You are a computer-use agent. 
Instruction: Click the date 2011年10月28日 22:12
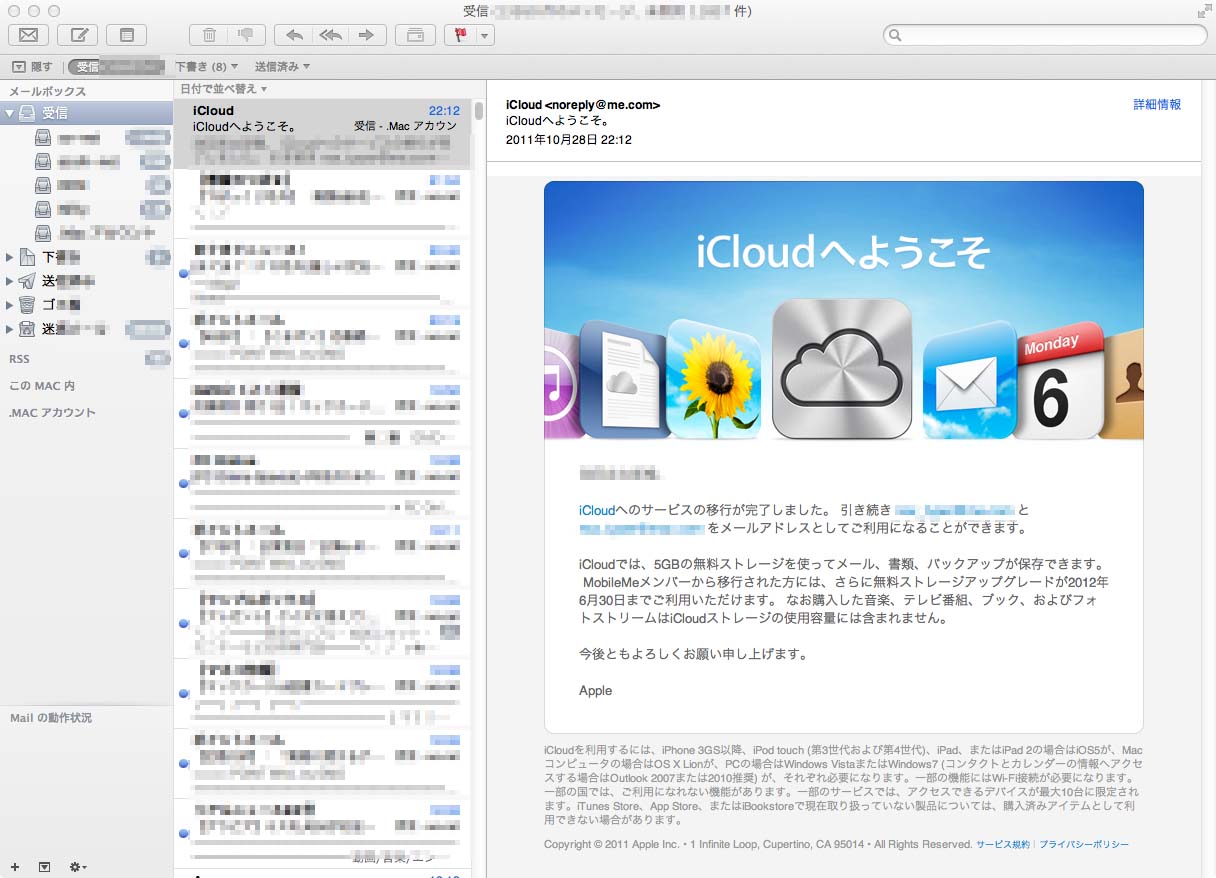(569, 140)
